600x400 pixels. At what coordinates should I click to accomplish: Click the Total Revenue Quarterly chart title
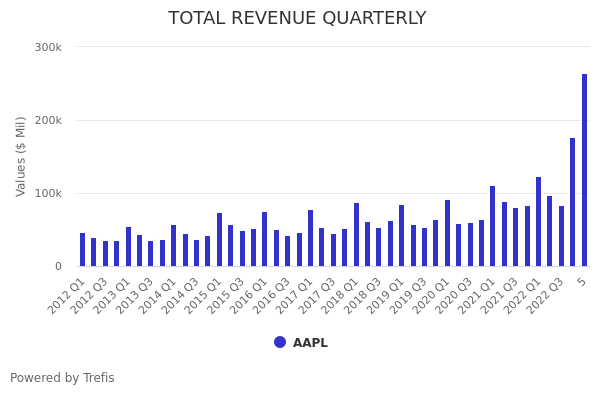pyautogui.click(x=297, y=19)
